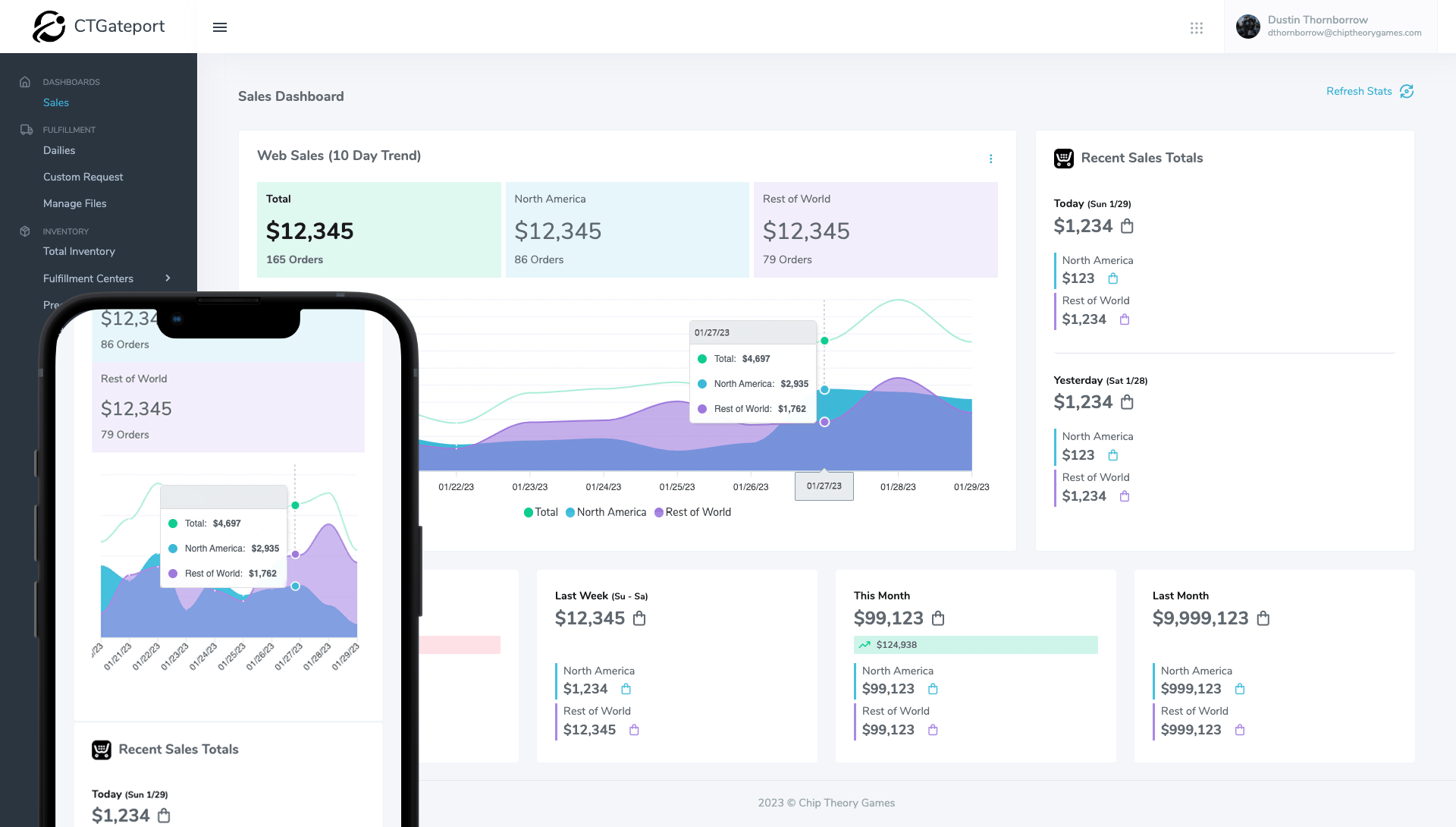The height and width of the screenshot is (827, 1456).
Task: Toggle the hamburger menu icon
Action: tap(220, 27)
